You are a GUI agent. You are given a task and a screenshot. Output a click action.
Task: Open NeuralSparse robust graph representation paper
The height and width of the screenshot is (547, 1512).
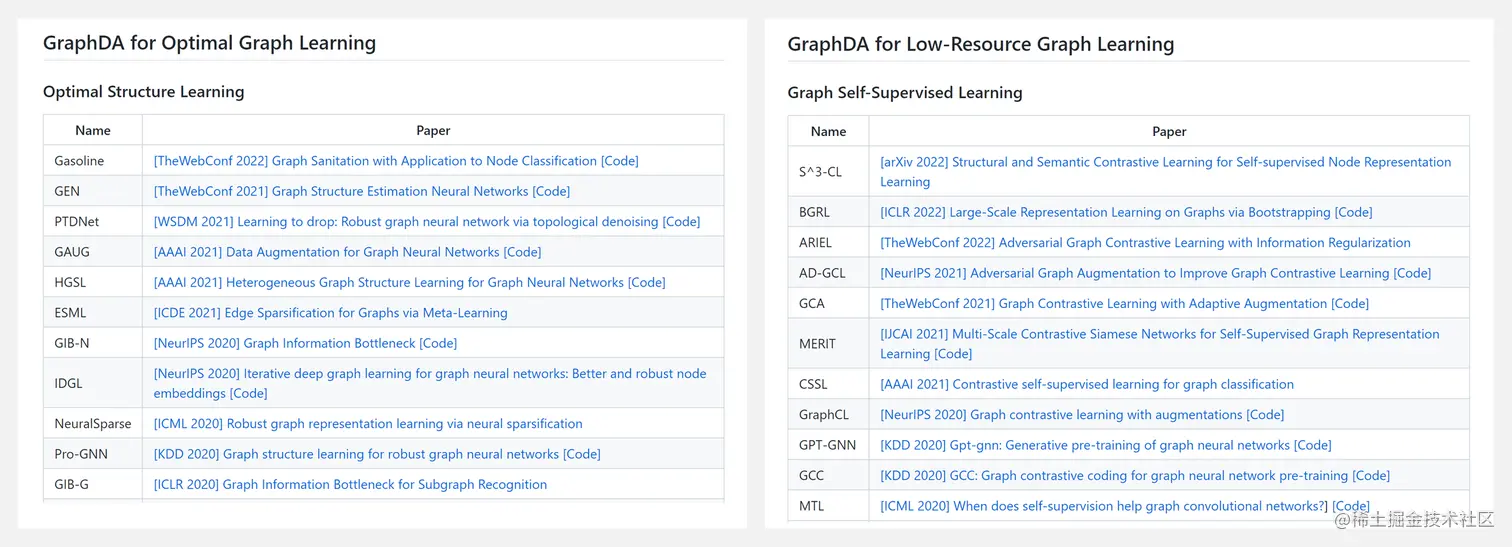(368, 424)
